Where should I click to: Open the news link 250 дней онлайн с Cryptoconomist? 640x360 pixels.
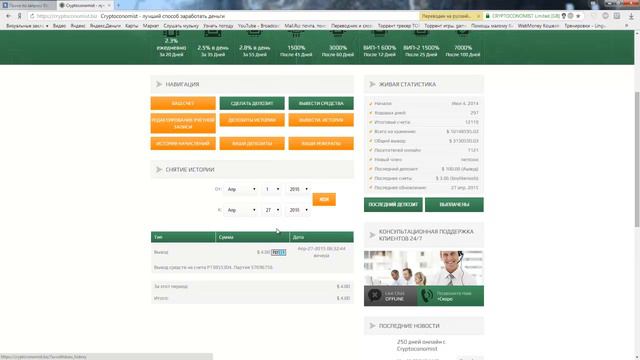click(x=421, y=345)
